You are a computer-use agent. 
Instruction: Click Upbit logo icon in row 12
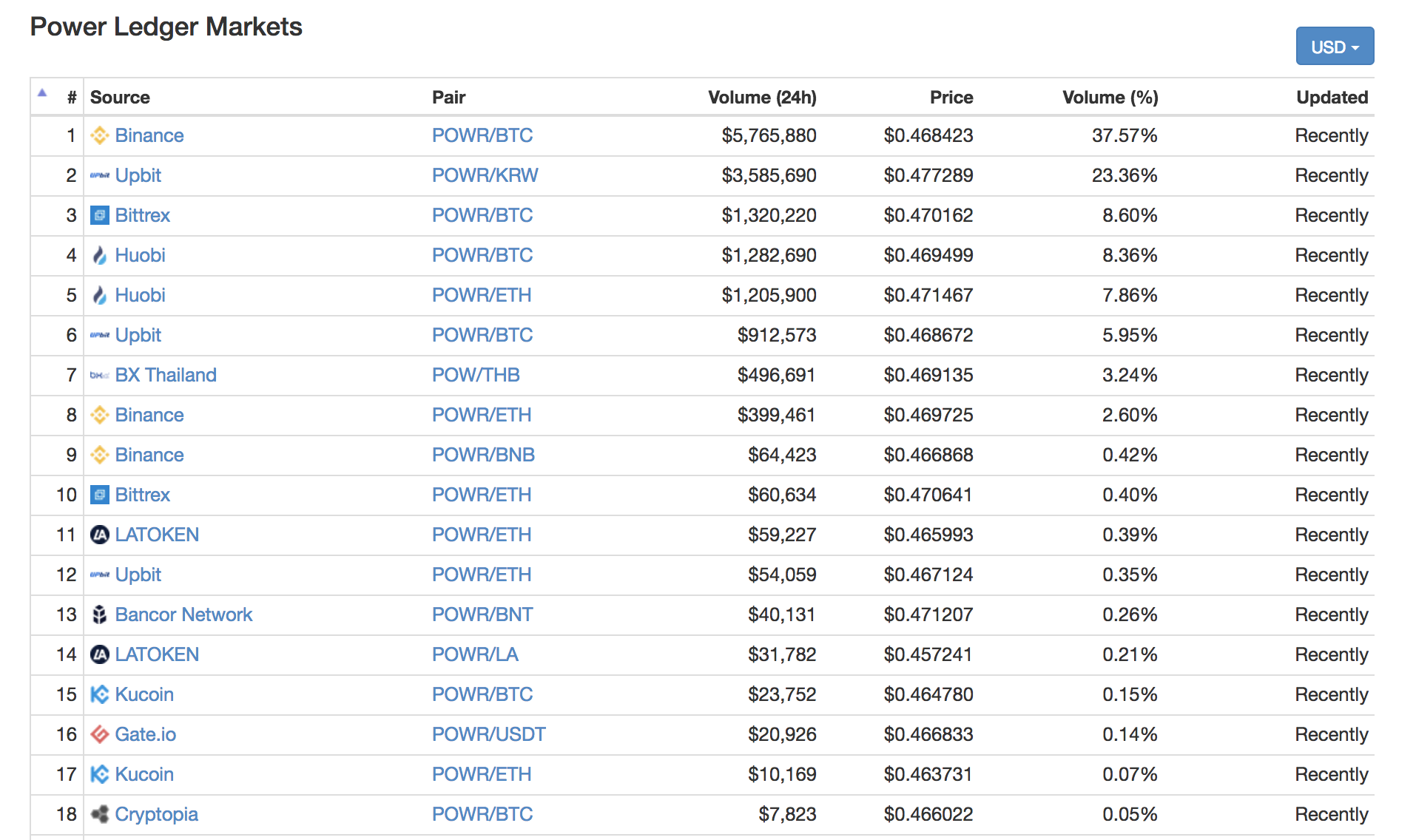click(99, 575)
